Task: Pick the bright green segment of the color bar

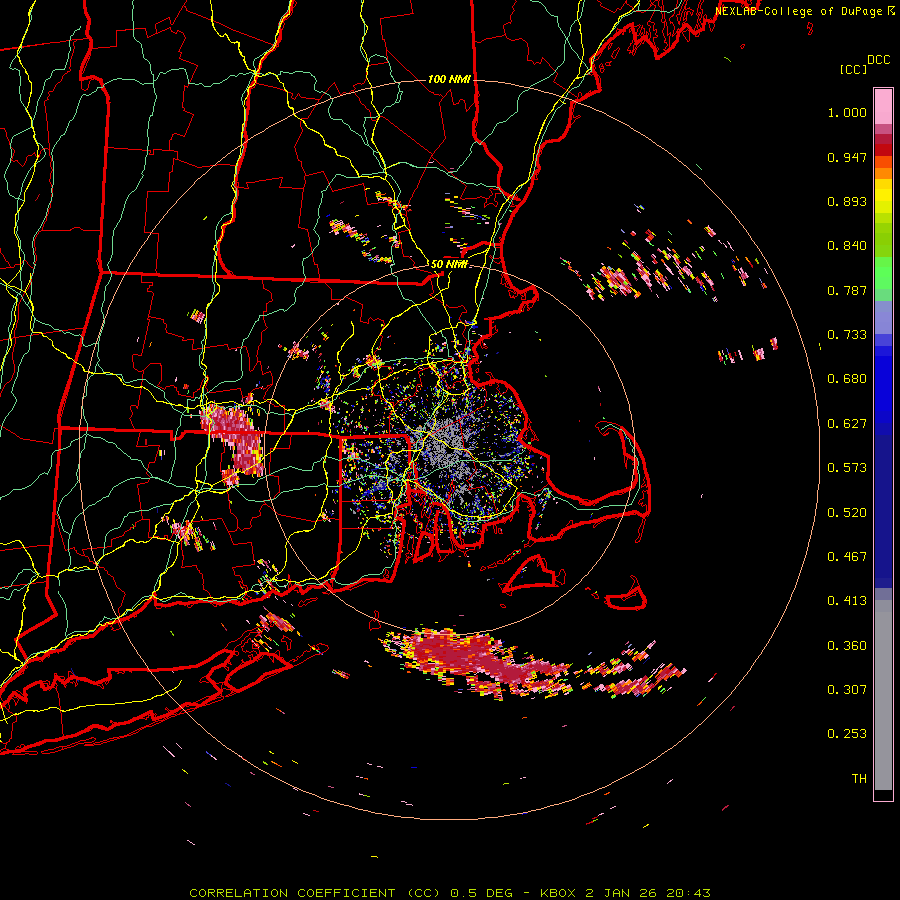Action: coord(883,273)
